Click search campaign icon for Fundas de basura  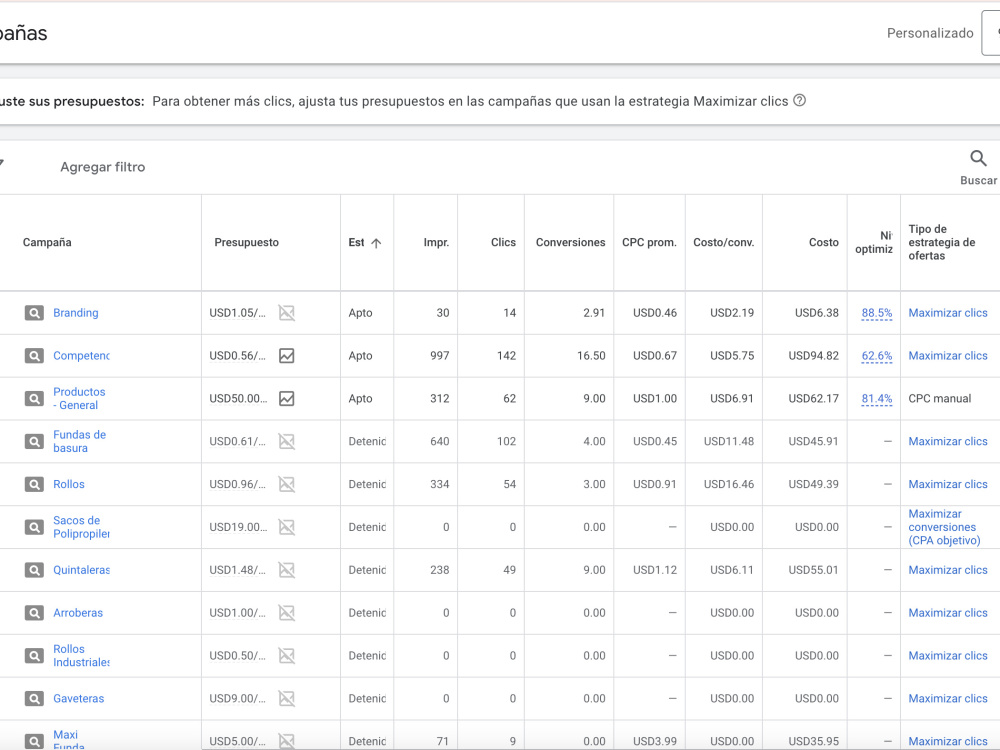pos(34,441)
